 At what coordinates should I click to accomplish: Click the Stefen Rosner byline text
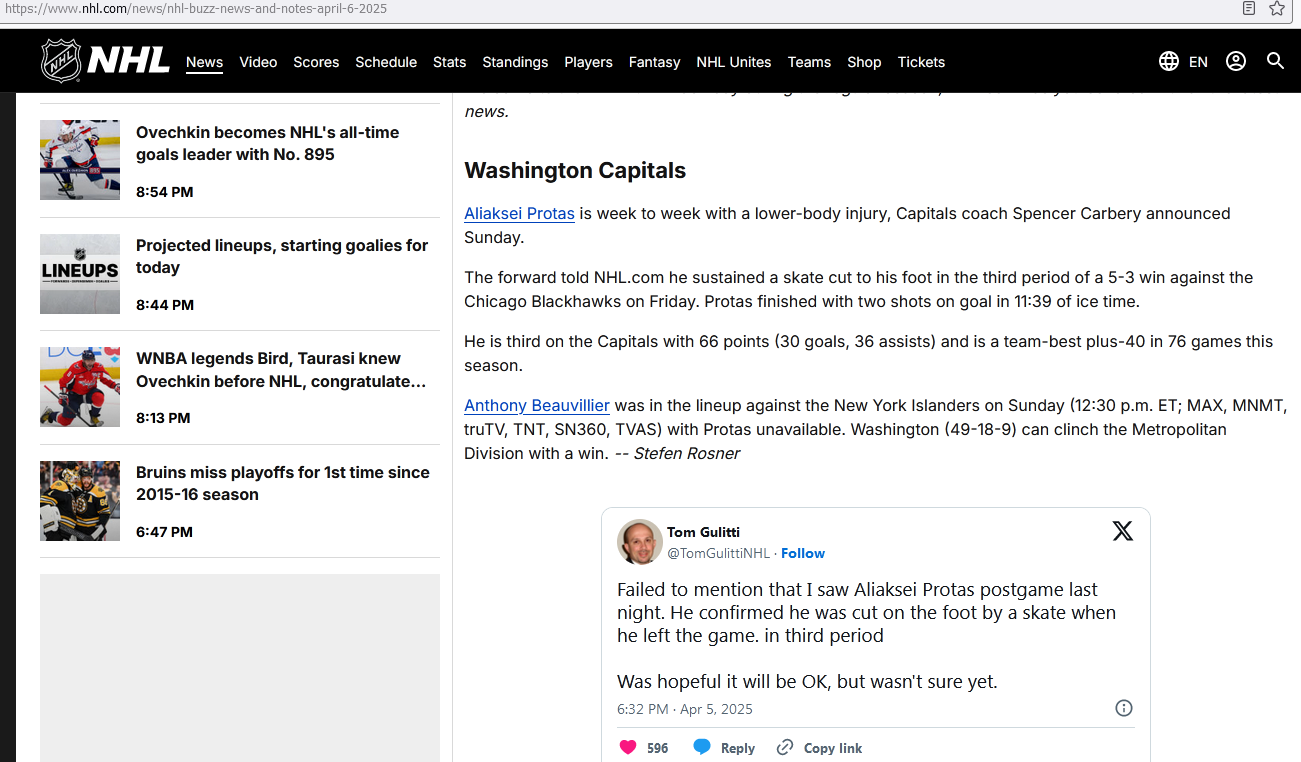pyautogui.click(x=686, y=453)
